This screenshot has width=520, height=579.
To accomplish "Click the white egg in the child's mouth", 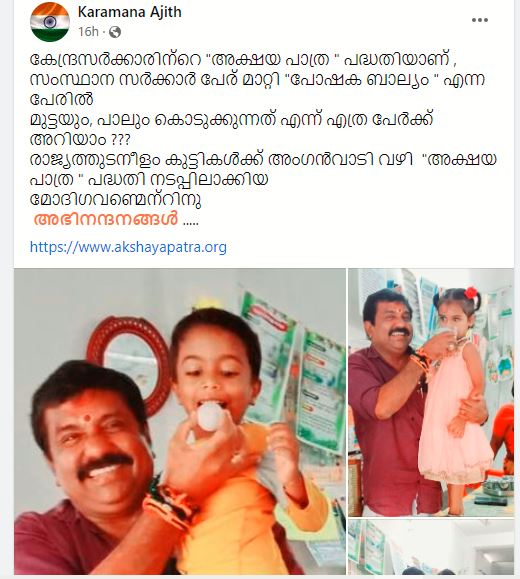I will [209, 417].
